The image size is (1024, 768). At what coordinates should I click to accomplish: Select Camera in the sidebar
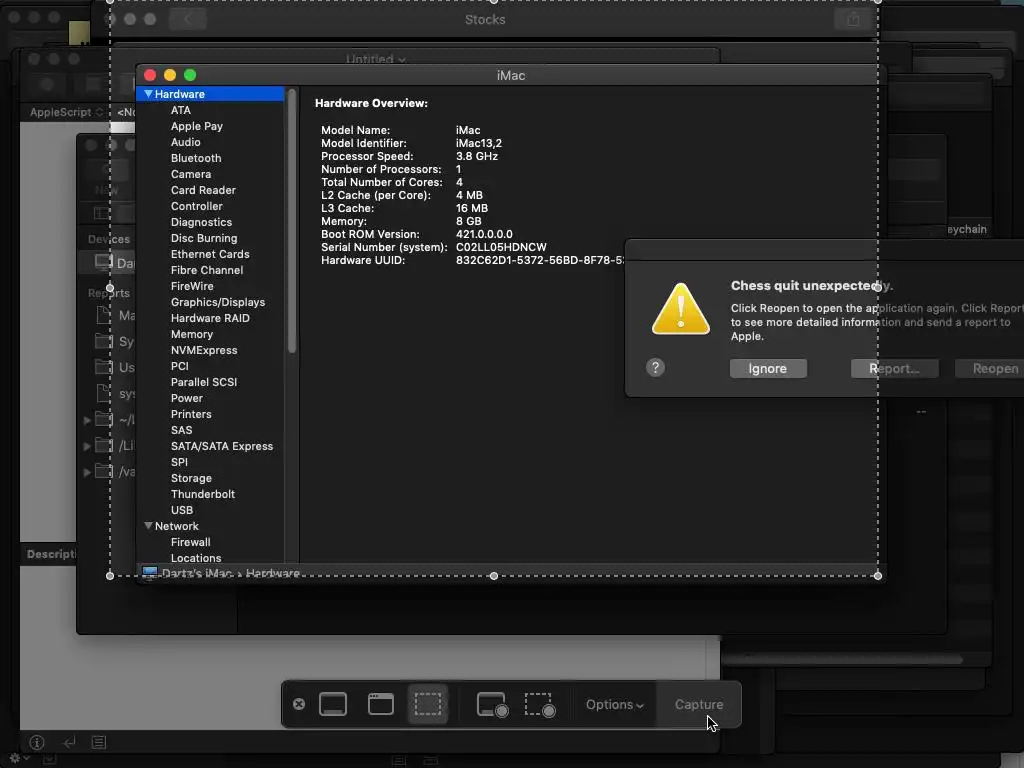pyautogui.click(x=191, y=174)
